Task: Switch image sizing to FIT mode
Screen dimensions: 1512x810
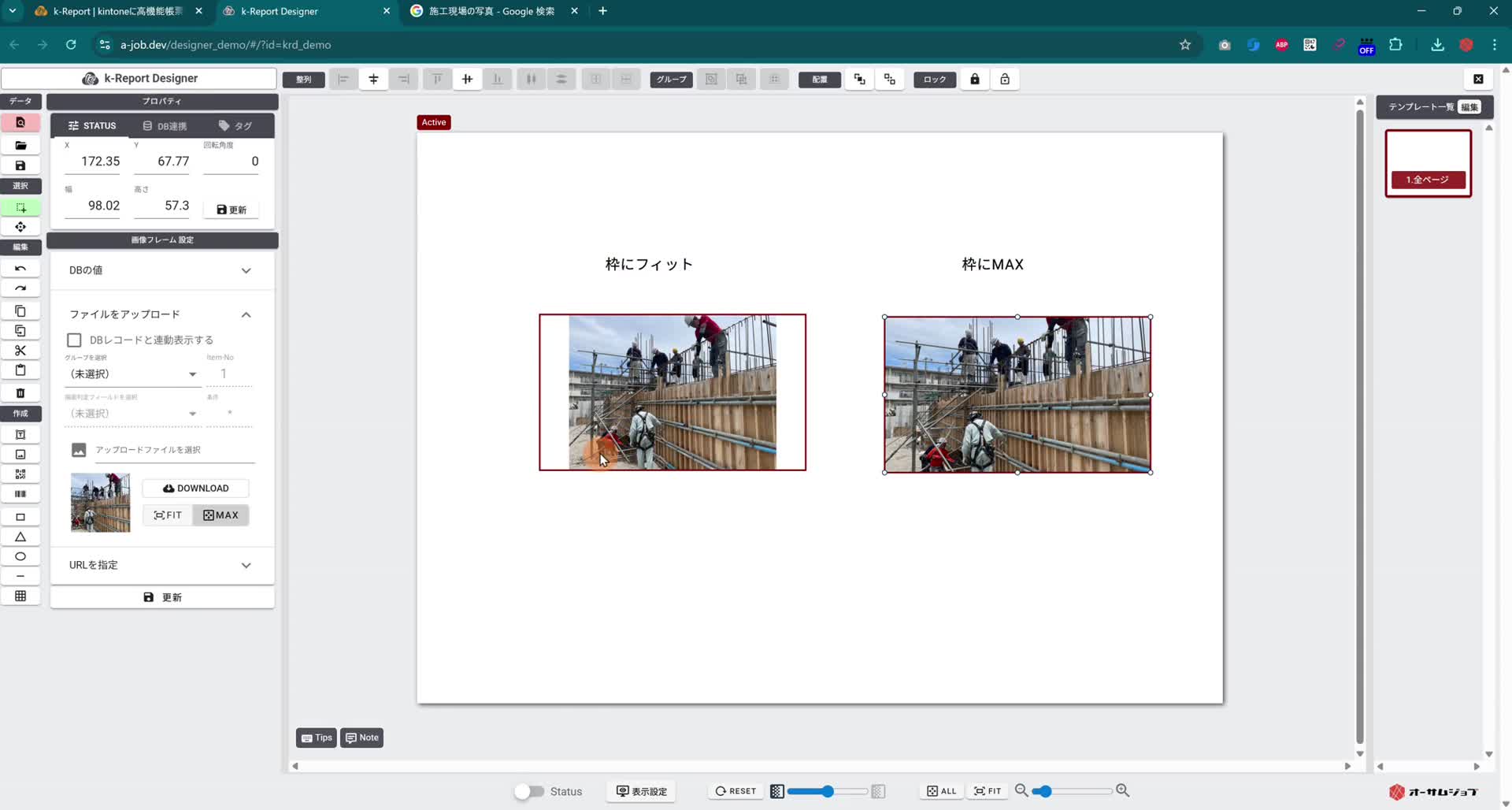Action: [167, 515]
